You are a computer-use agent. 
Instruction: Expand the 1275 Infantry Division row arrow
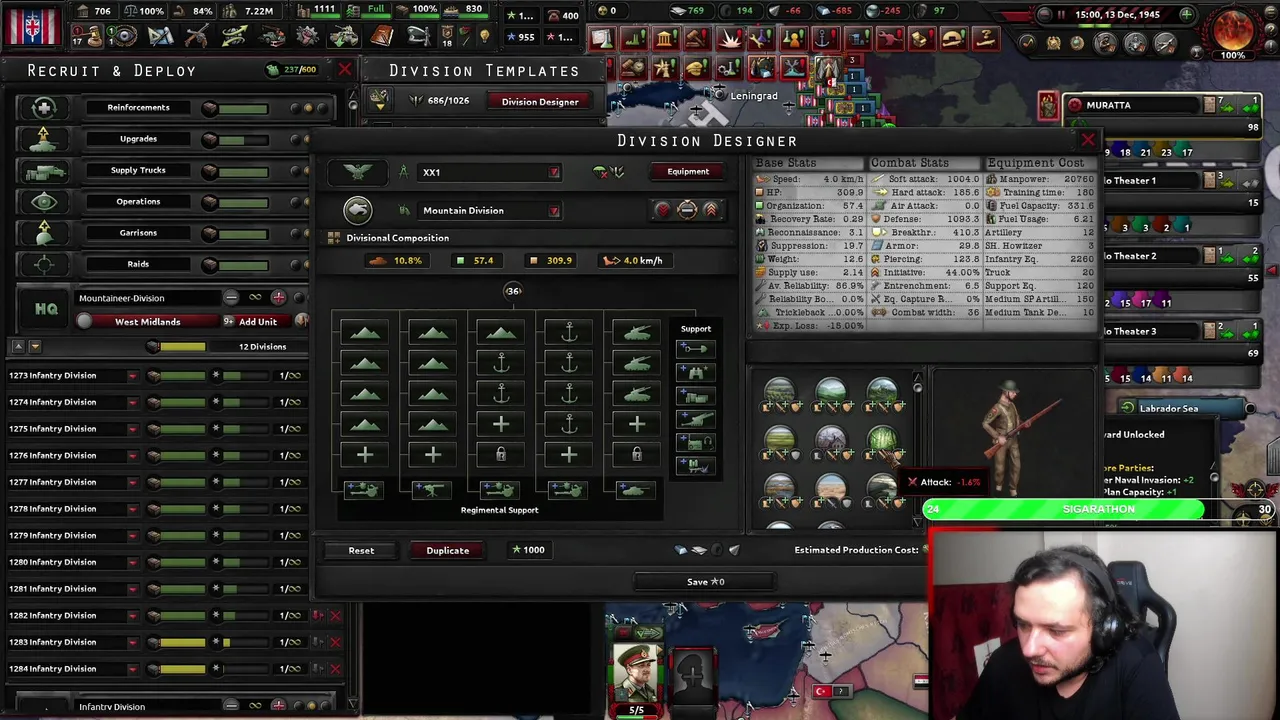[x=132, y=429]
